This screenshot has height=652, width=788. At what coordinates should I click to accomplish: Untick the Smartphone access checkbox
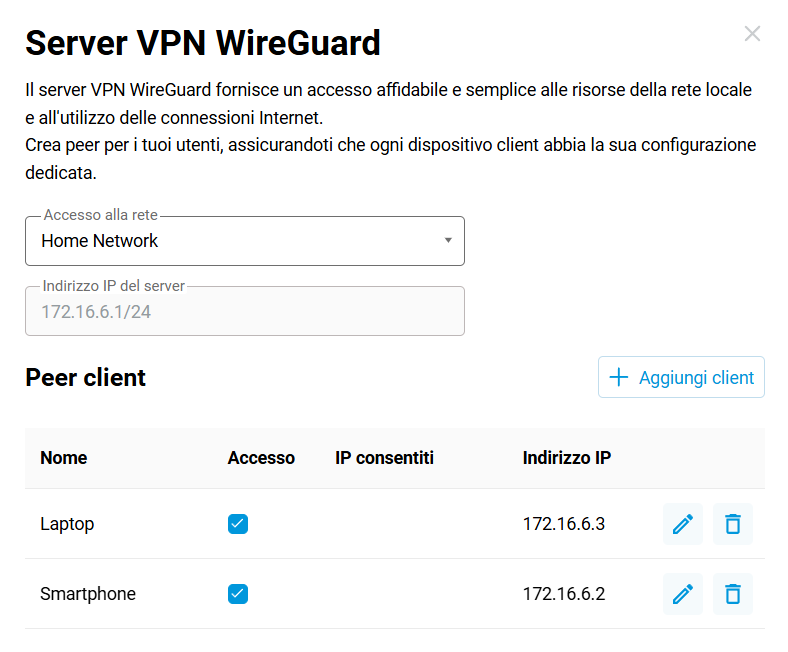click(238, 594)
